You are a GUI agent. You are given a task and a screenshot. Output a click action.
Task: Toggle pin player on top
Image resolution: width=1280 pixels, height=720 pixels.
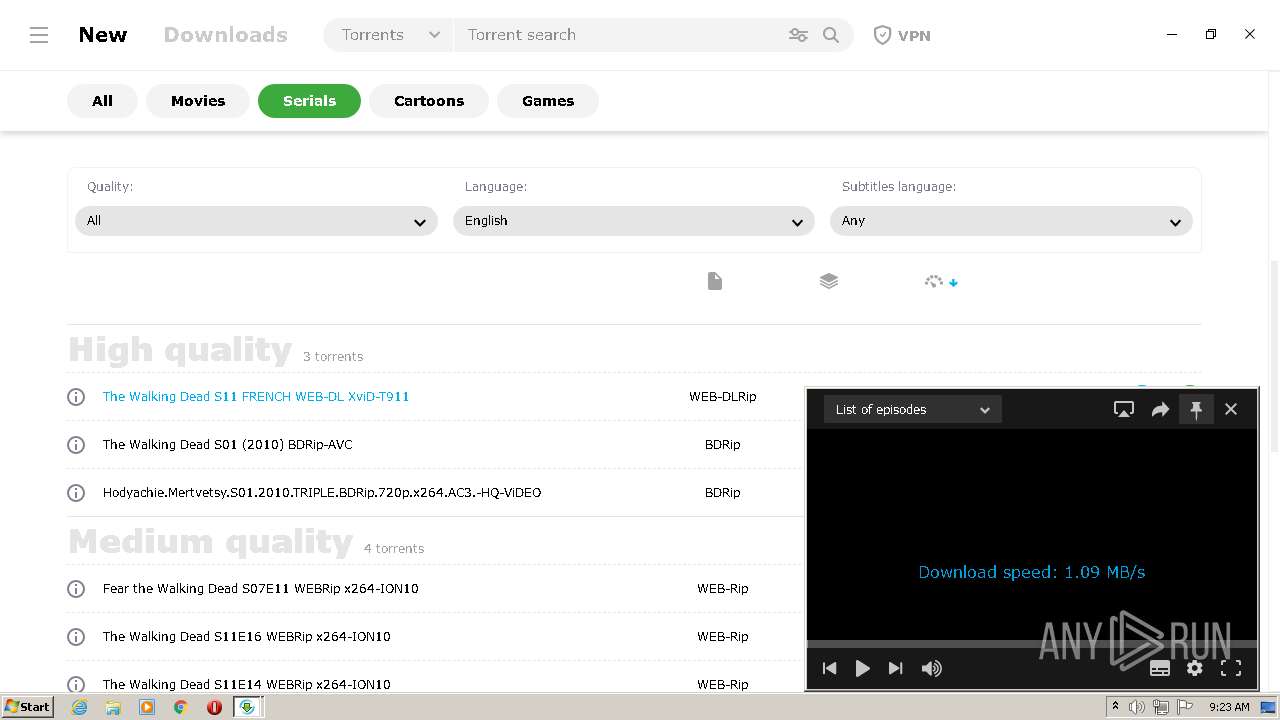pyautogui.click(x=1196, y=409)
